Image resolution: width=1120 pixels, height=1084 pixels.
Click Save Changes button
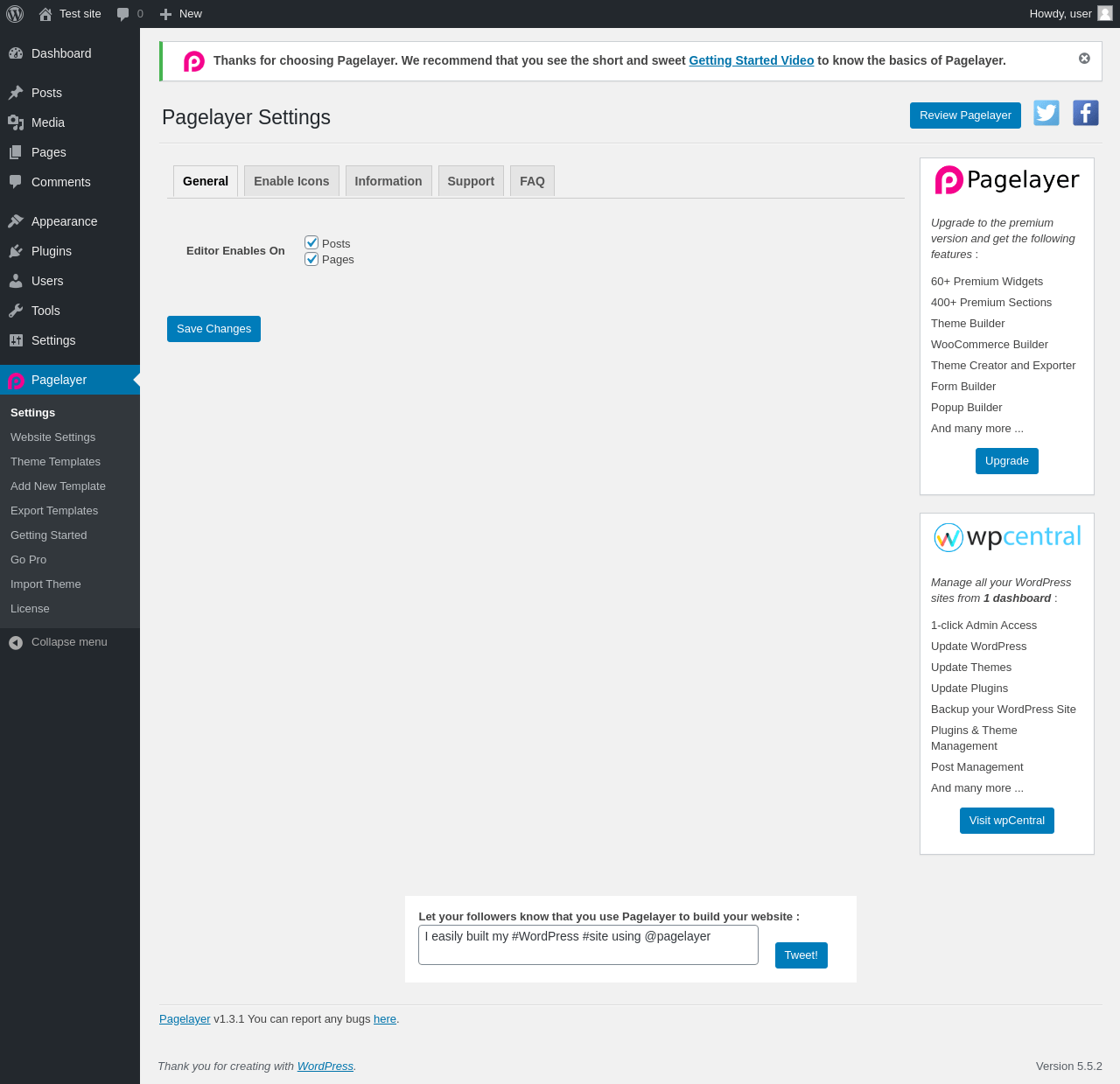click(x=213, y=329)
